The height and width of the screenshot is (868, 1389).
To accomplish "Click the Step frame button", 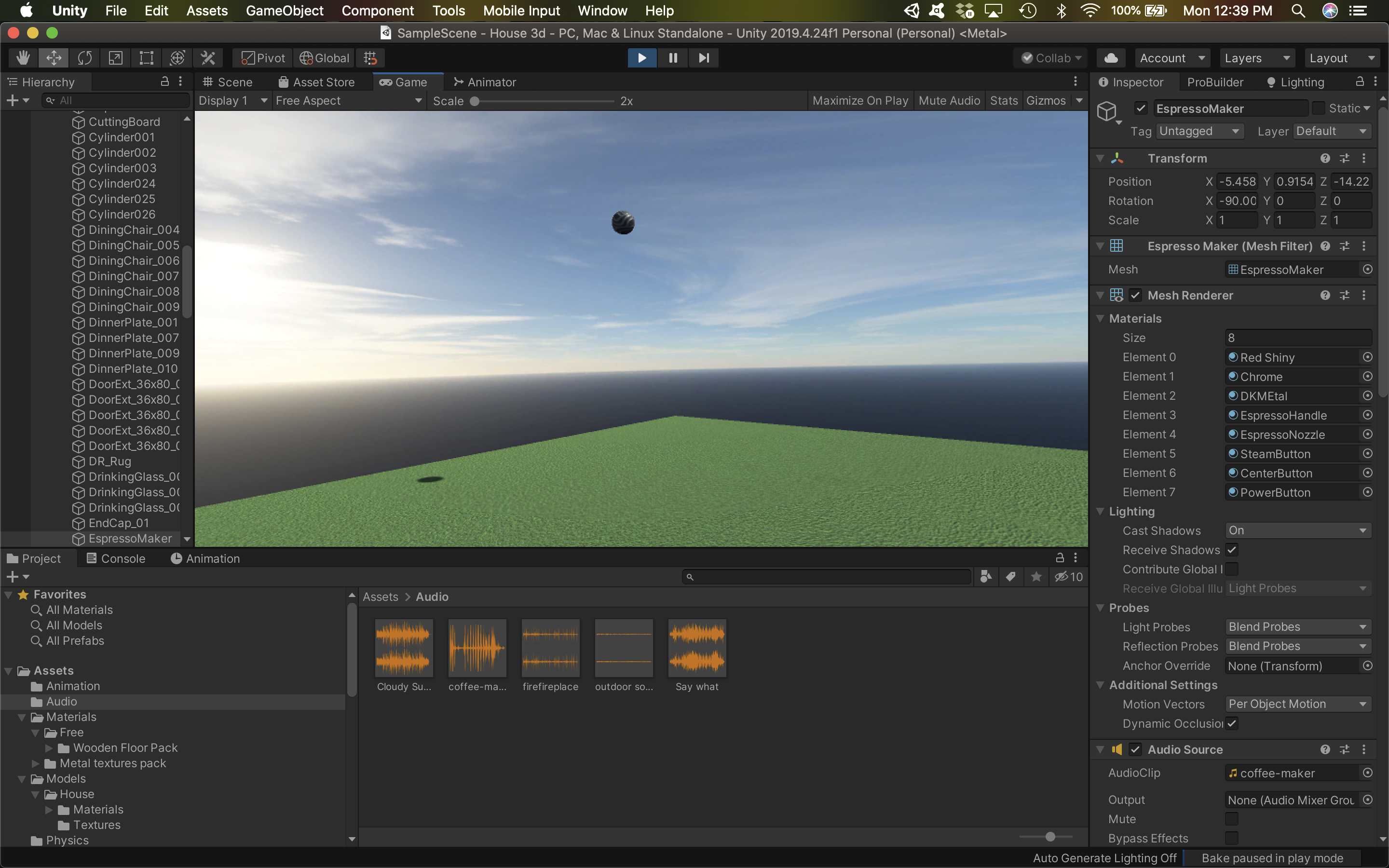I will pyautogui.click(x=704, y=58).
